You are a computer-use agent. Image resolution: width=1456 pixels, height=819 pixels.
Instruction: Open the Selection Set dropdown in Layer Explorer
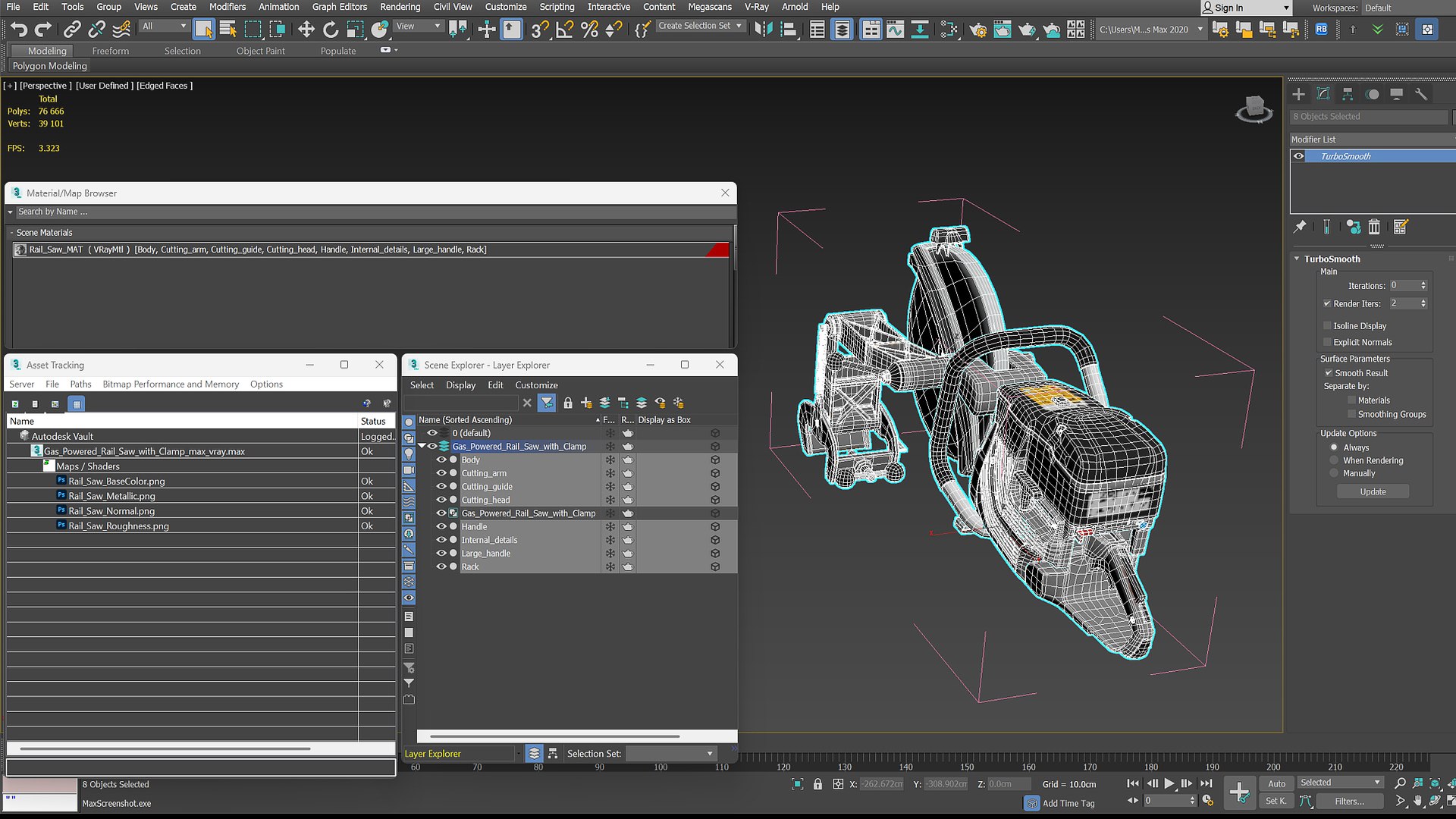(x=671, y=754)
